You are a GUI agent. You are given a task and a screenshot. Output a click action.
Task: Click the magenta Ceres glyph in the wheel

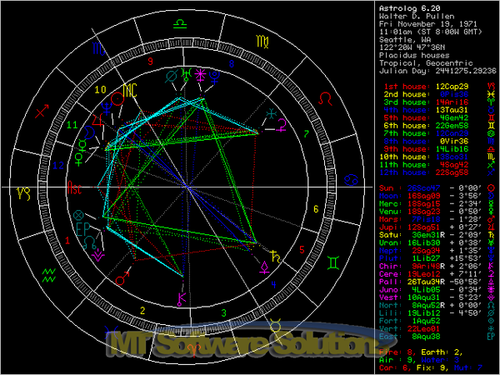coord(282,125)
